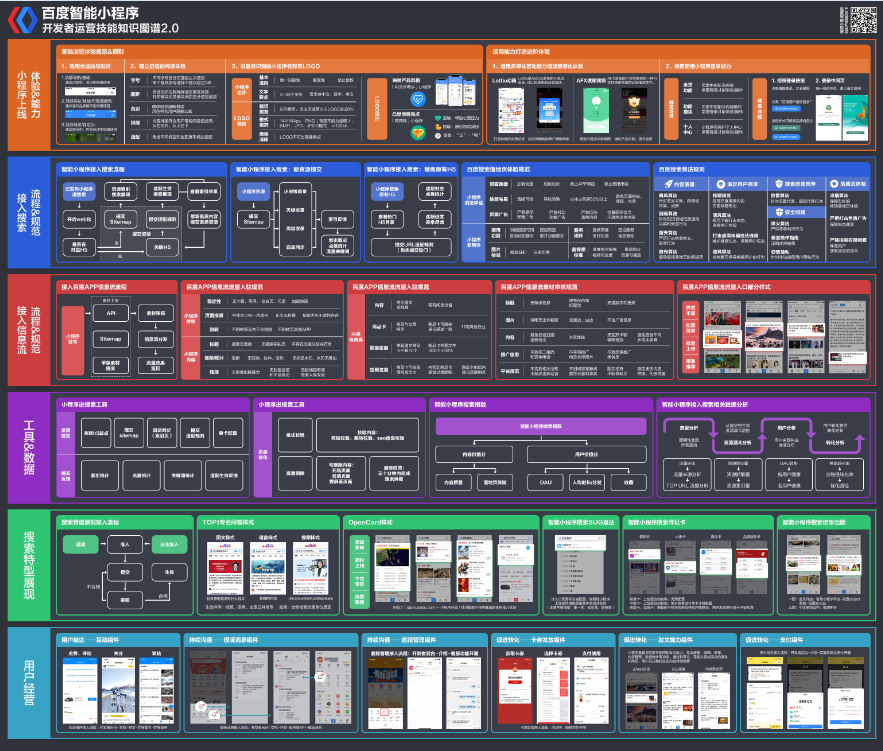Open the 图文样式 sample screenshot

coord(225,569)
